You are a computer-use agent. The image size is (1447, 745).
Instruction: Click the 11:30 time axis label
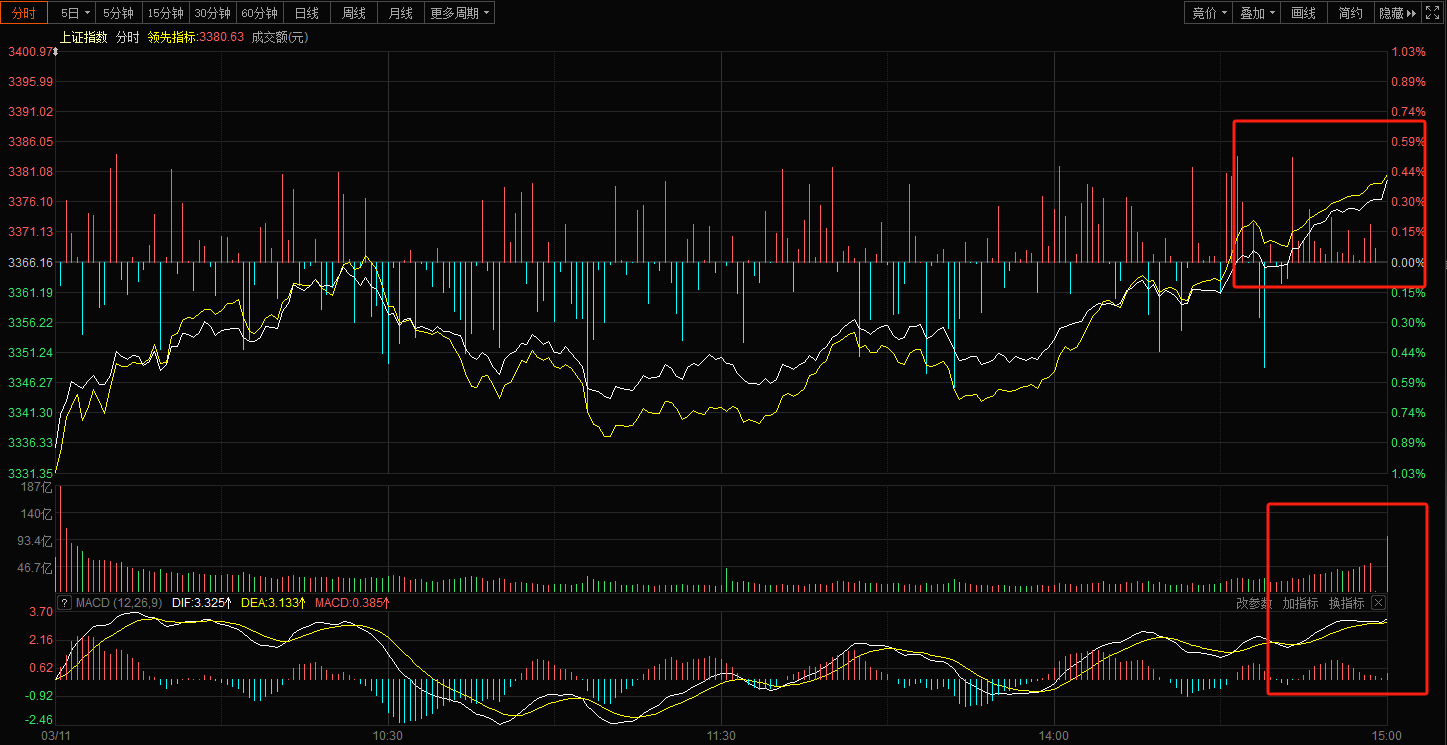[x=721, y=735]
